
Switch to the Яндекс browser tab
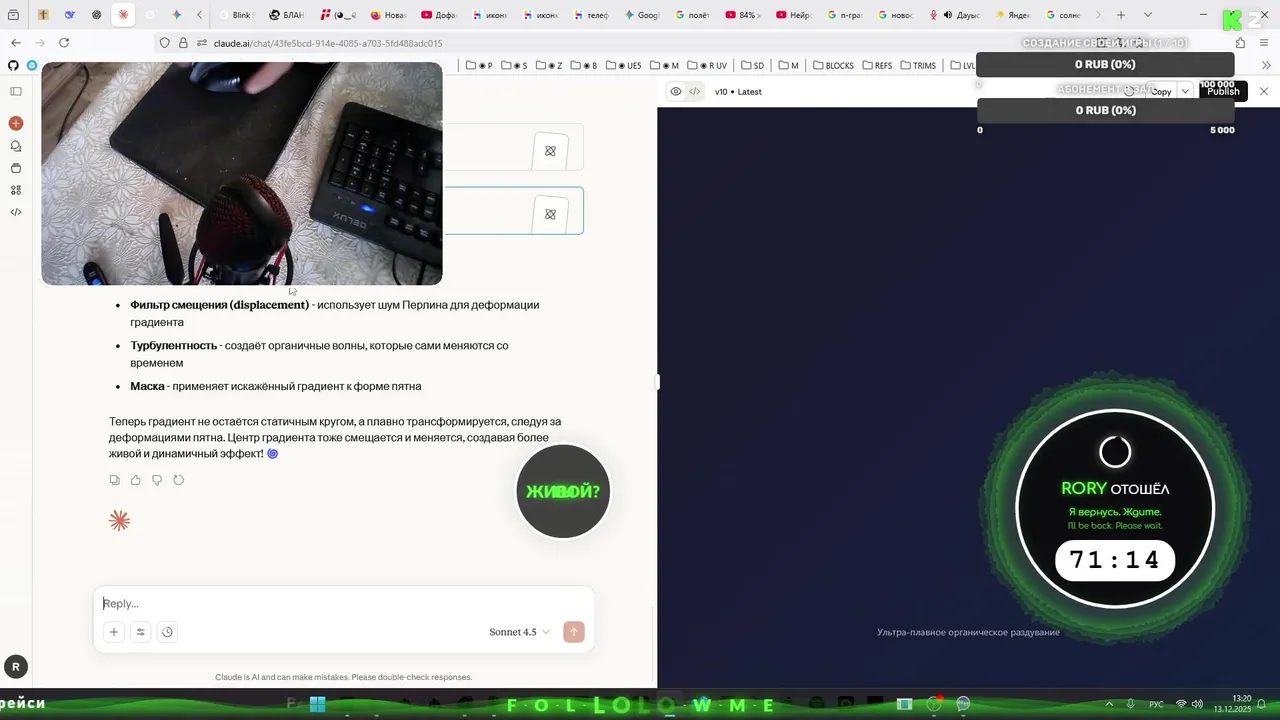1013,15
